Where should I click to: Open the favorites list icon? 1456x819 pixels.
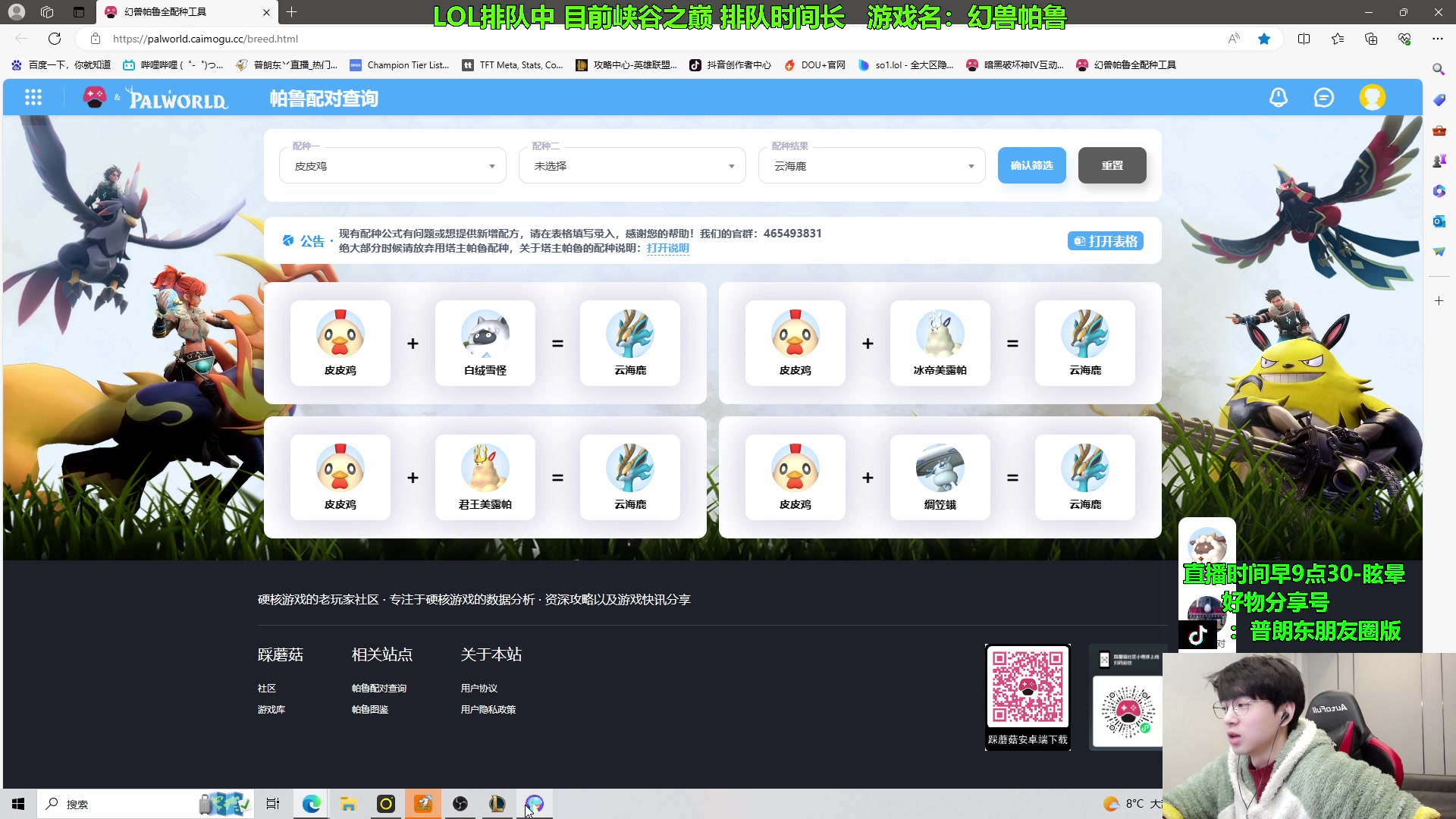click(x=1338, y=39)
